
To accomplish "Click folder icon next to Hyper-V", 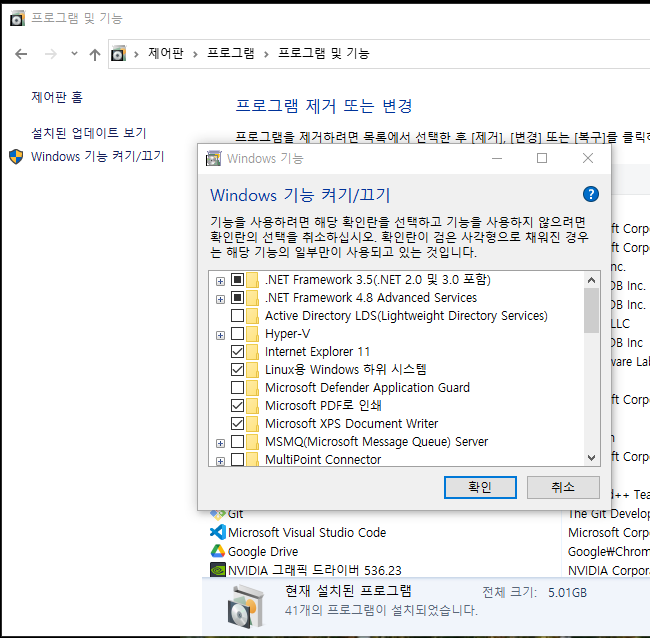I will click(x=252, y=333).
